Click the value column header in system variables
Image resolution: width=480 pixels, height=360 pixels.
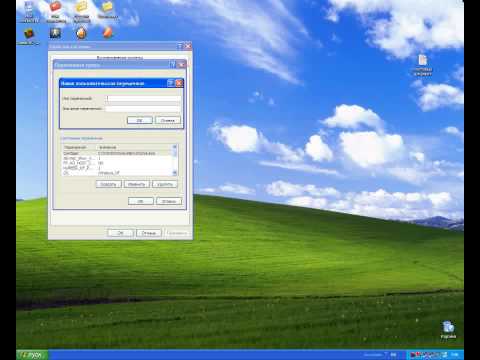click(134, 147)
